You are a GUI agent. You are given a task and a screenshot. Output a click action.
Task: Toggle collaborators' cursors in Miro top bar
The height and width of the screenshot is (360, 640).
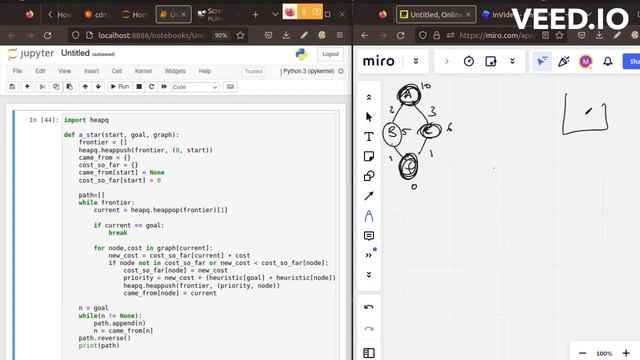point(542,61)
